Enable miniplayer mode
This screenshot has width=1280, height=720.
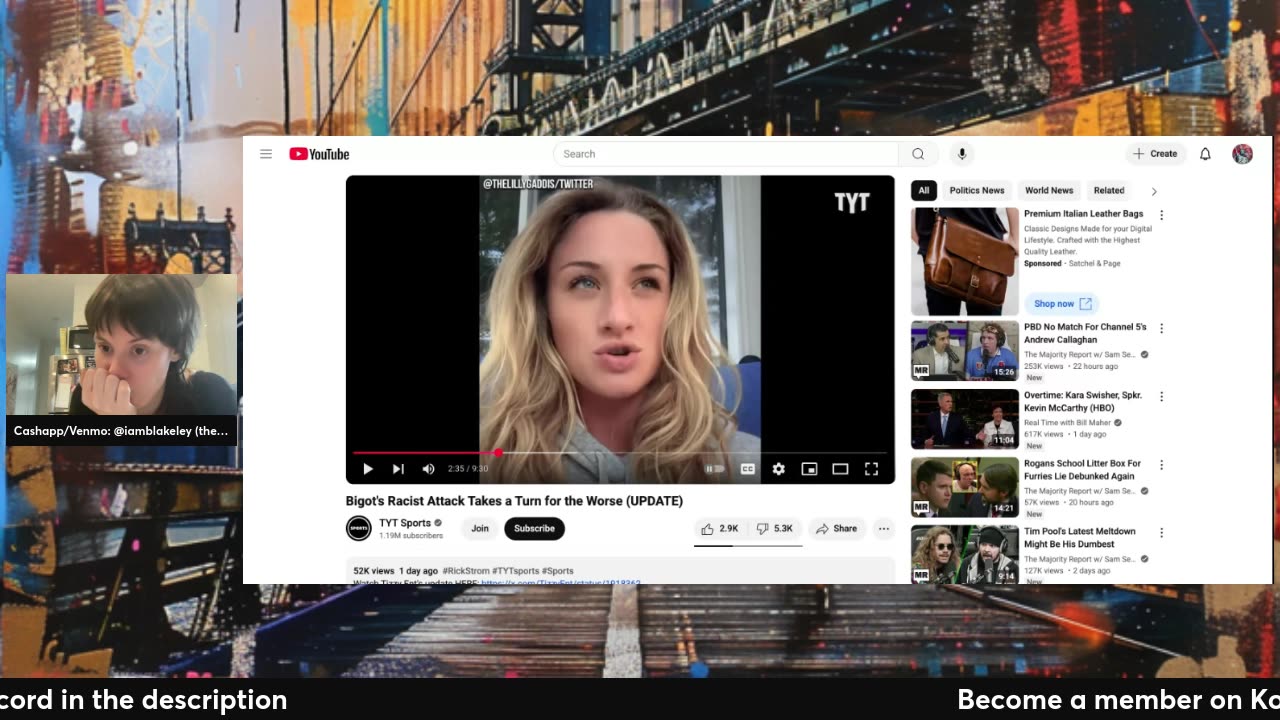coord(809,469)
